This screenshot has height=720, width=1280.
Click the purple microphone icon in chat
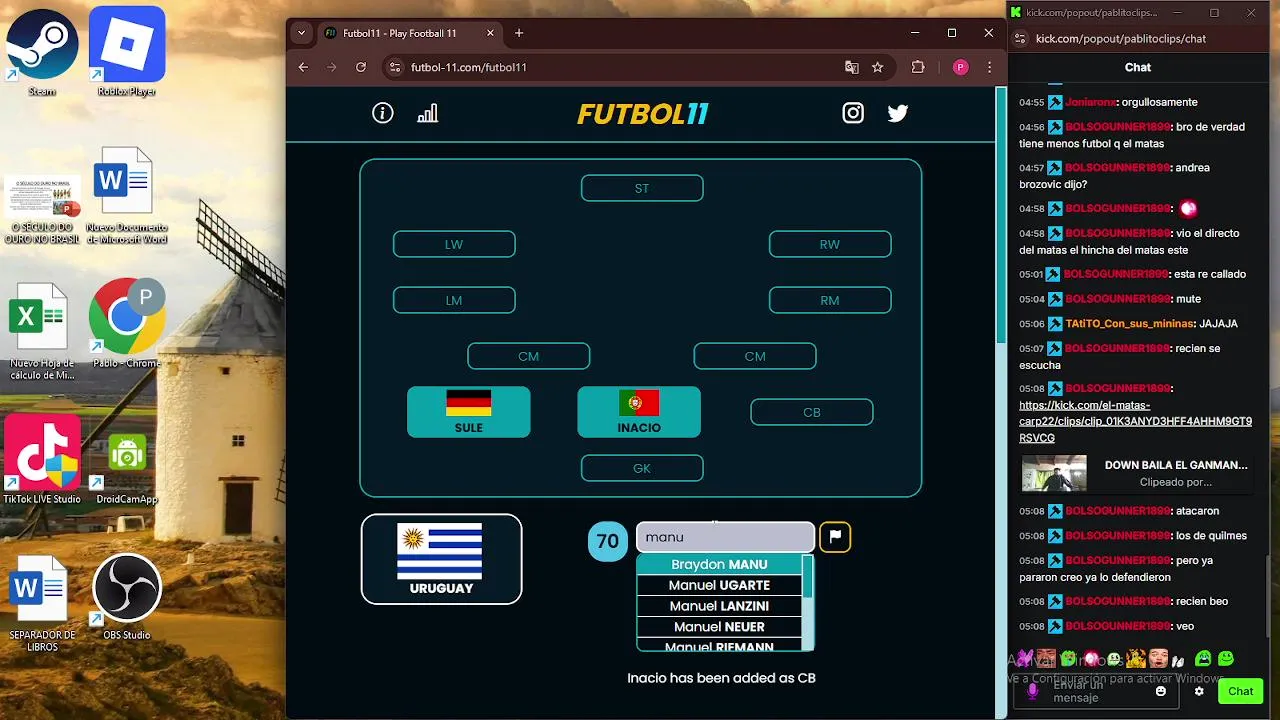(x=1033, y=691)
